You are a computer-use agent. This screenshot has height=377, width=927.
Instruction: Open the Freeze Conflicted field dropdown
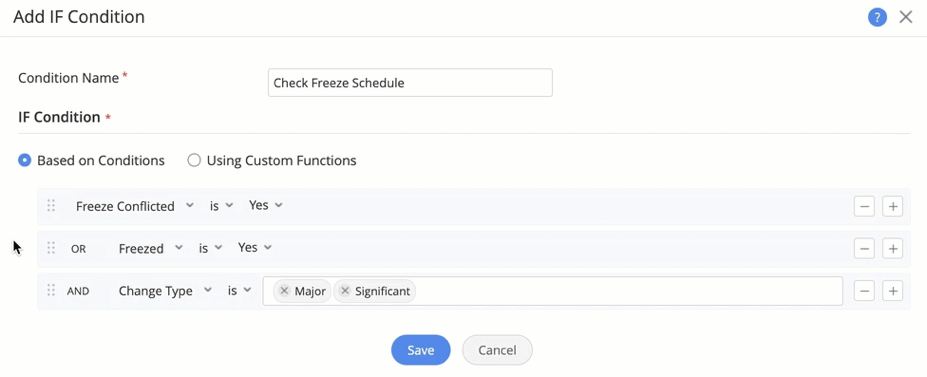tap(134, 206)
